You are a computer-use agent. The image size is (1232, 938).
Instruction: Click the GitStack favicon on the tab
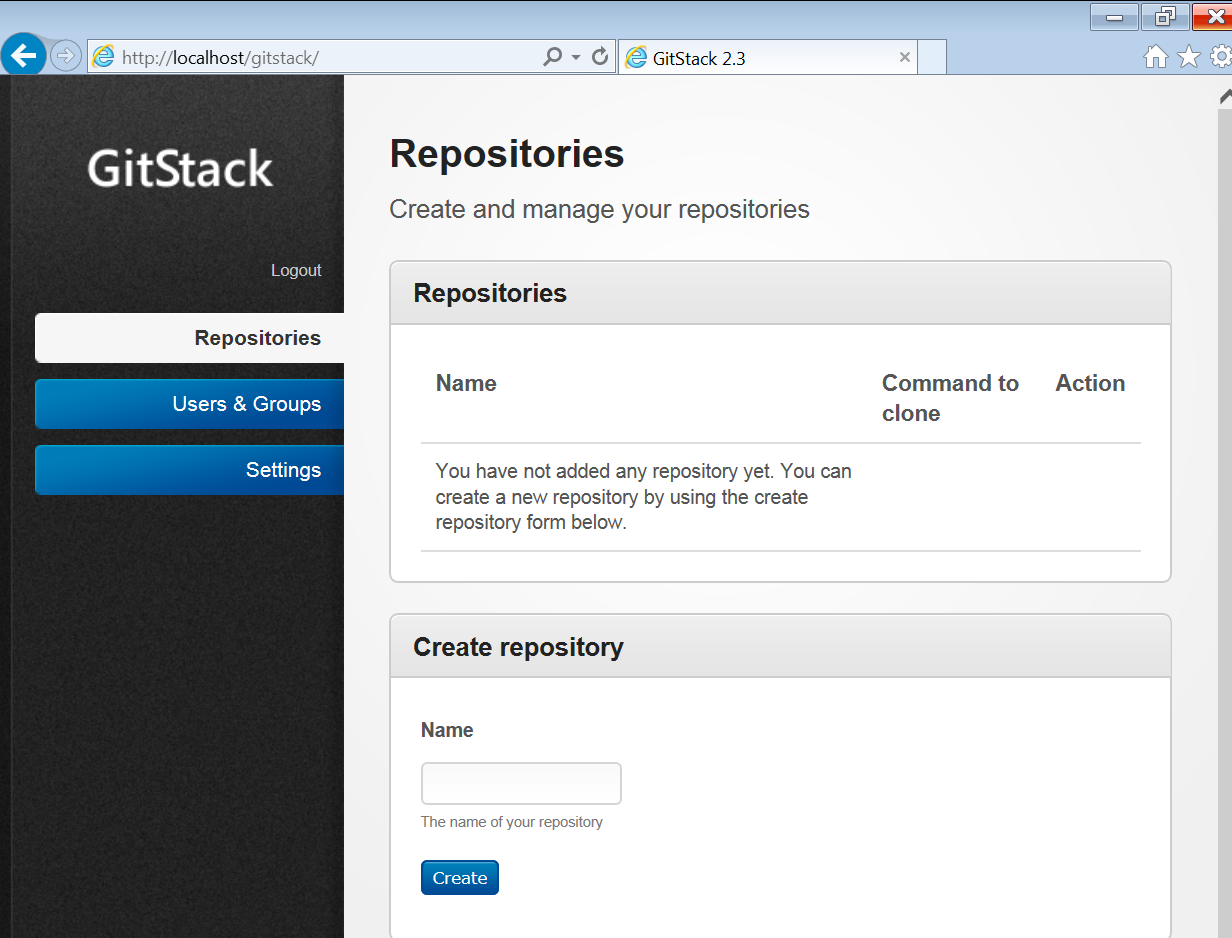point(637,57)
